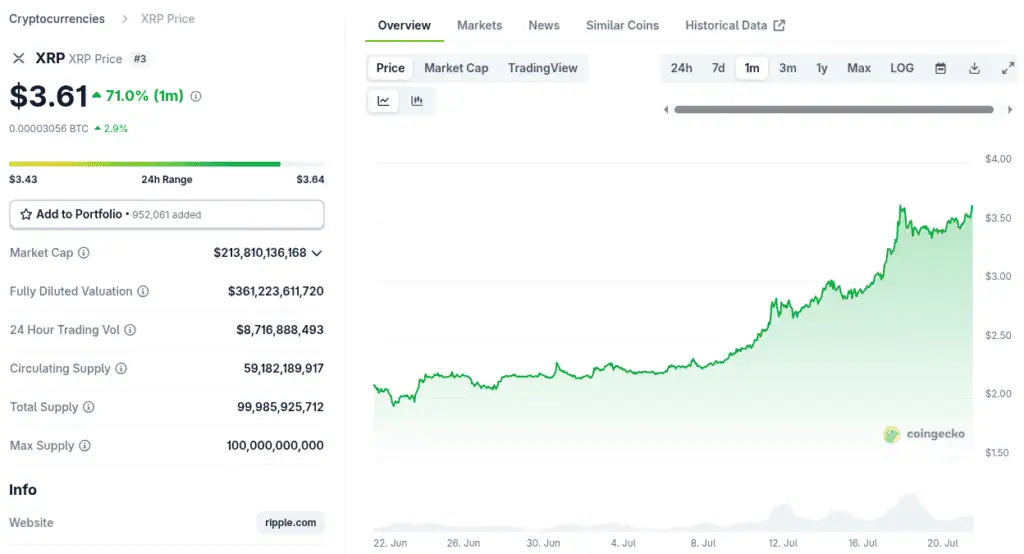This screenshot has height=554, width=1024.
Task: Click the $3.43 24h low value
Action: click(23, 179)
